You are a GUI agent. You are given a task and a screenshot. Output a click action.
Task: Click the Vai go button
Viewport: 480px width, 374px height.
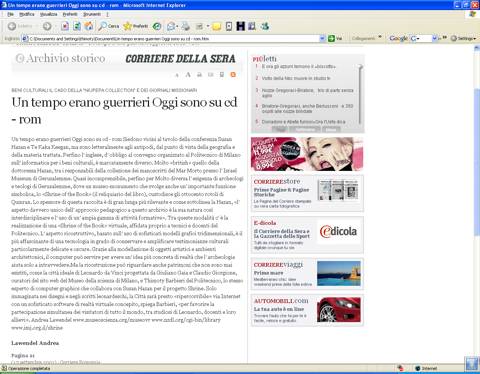coord(335,39)
